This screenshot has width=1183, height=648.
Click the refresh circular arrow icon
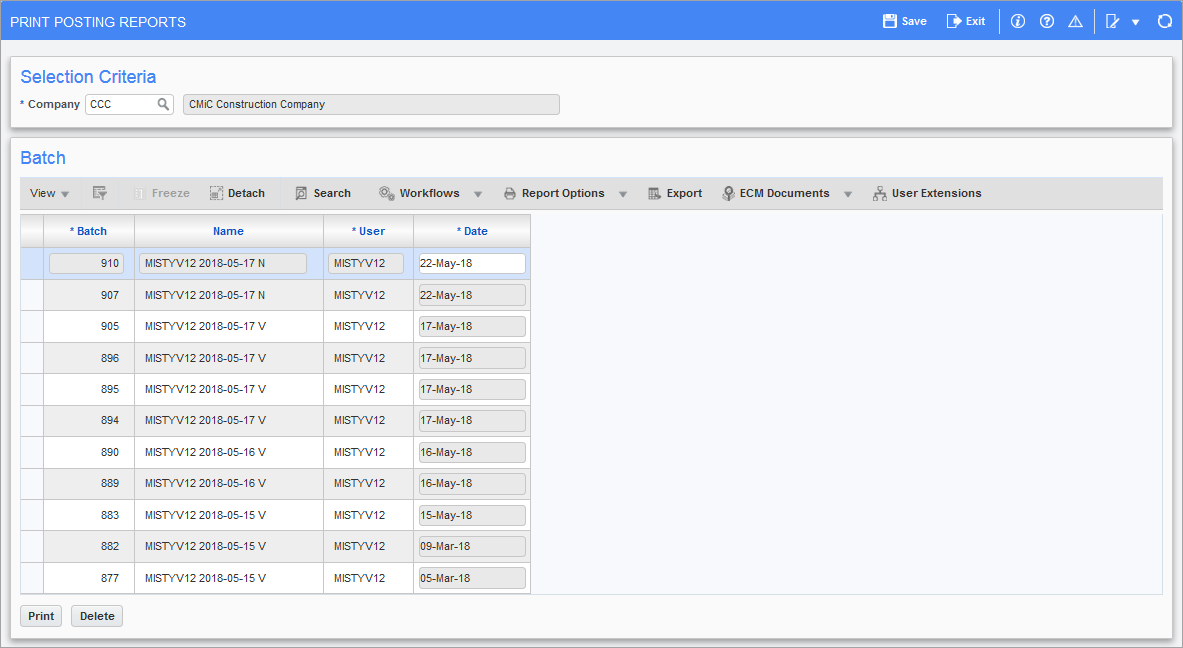(1164, 21)
